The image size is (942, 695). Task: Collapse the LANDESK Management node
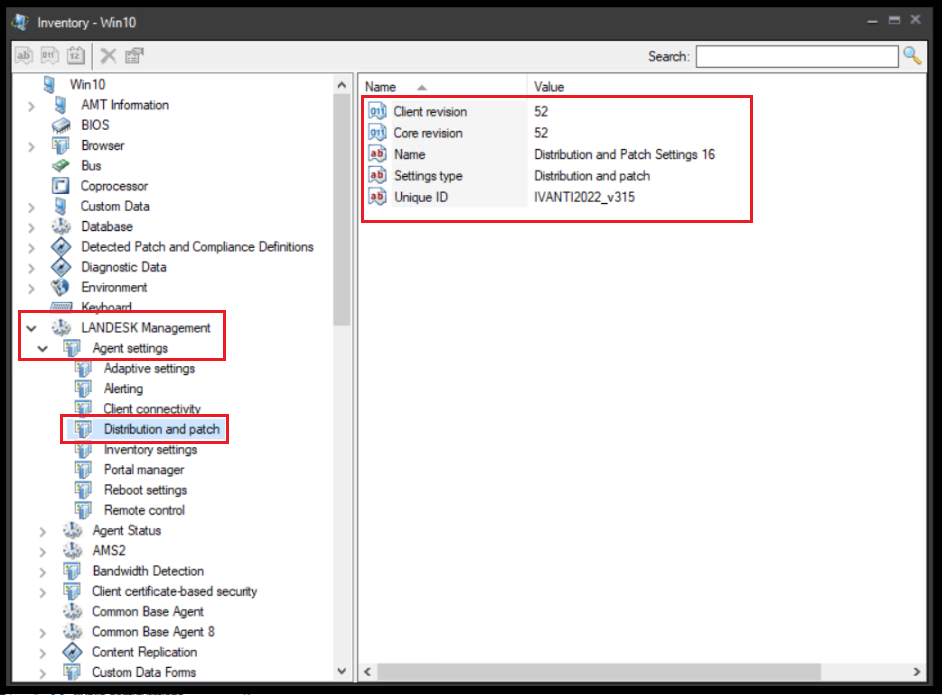tap(31, 327)
